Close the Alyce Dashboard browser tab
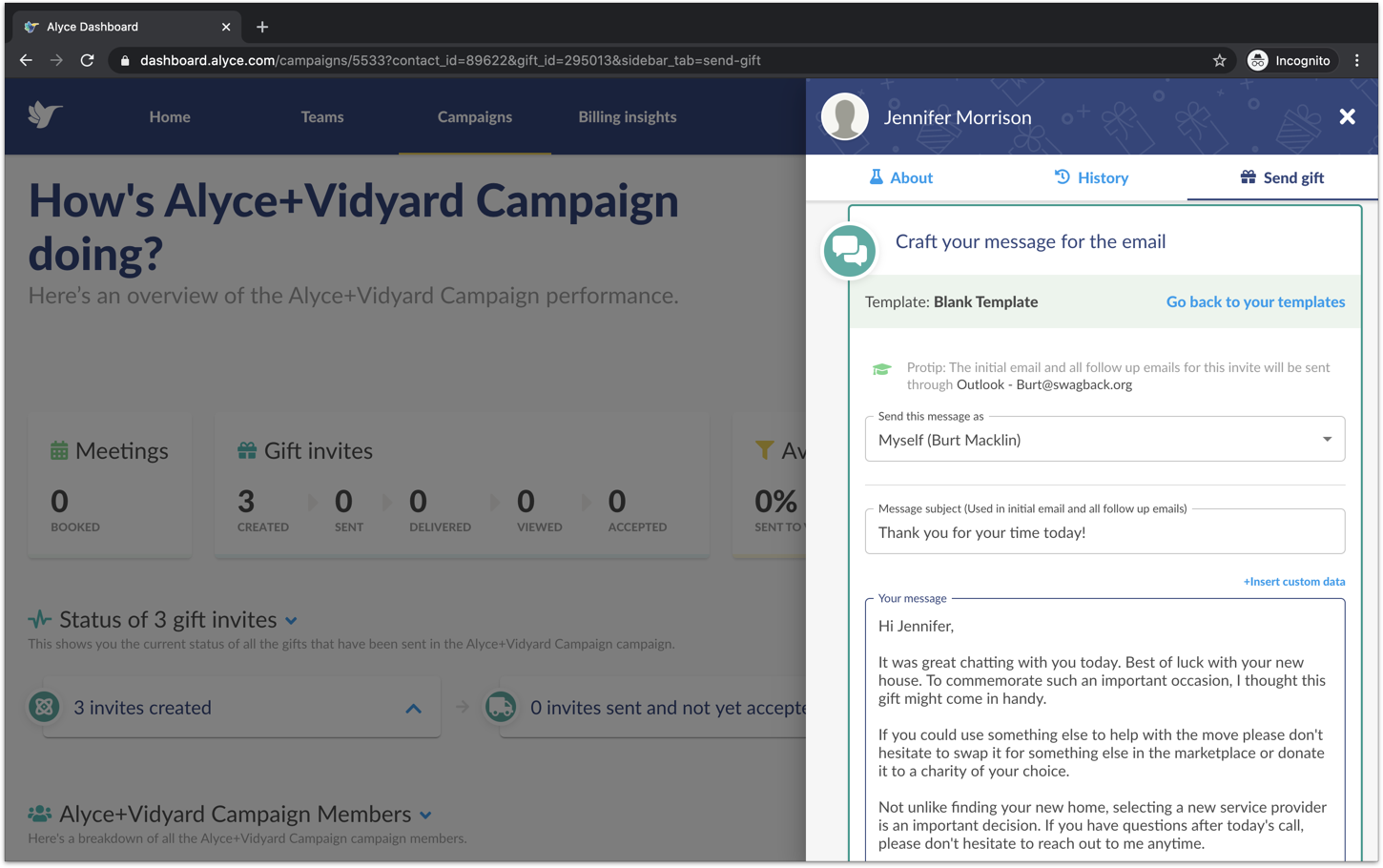Screen dimensions: 1383x868 226,27
